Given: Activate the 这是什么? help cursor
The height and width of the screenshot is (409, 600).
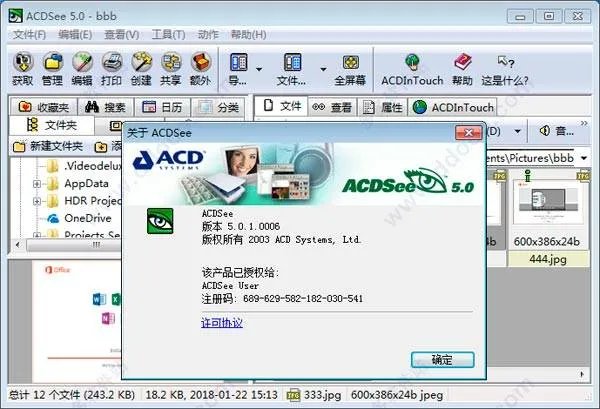Looking at the screenshot, I should (x=506, y=62).
